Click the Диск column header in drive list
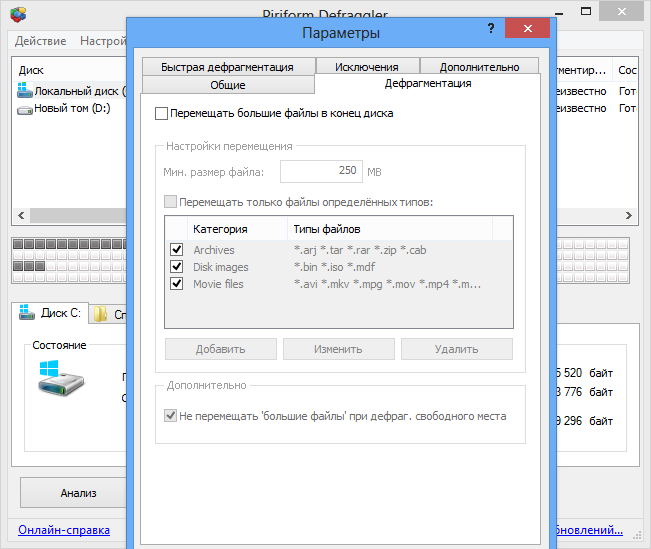Screen dimensions: 651x549 pyautogui.click(x=69, y=70)
